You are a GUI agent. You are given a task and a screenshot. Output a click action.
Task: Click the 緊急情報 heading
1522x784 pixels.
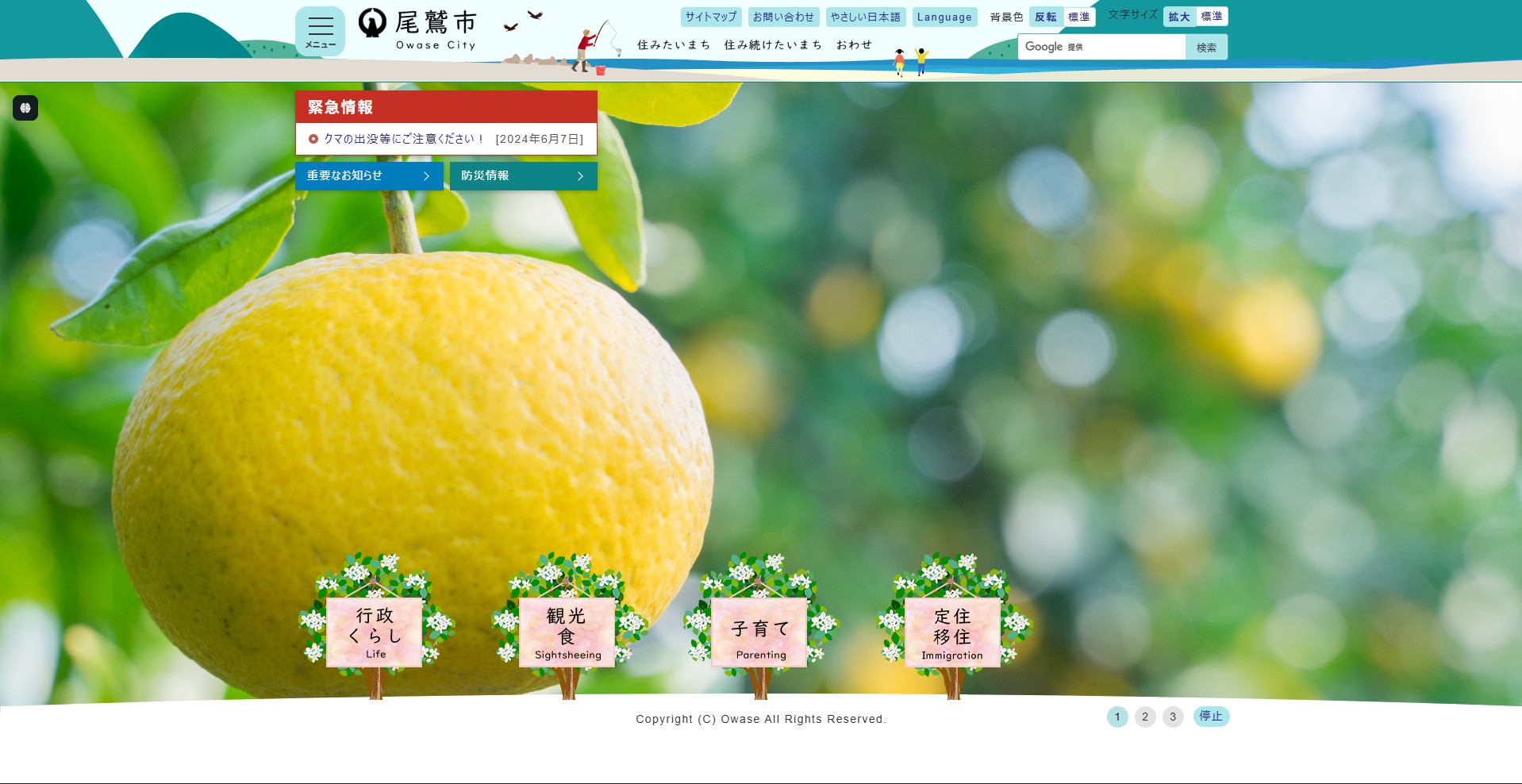(340, 107)
